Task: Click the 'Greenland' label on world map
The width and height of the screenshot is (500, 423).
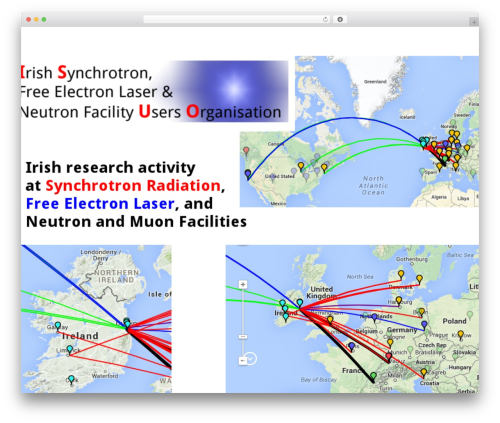Action: coord(375,82)
